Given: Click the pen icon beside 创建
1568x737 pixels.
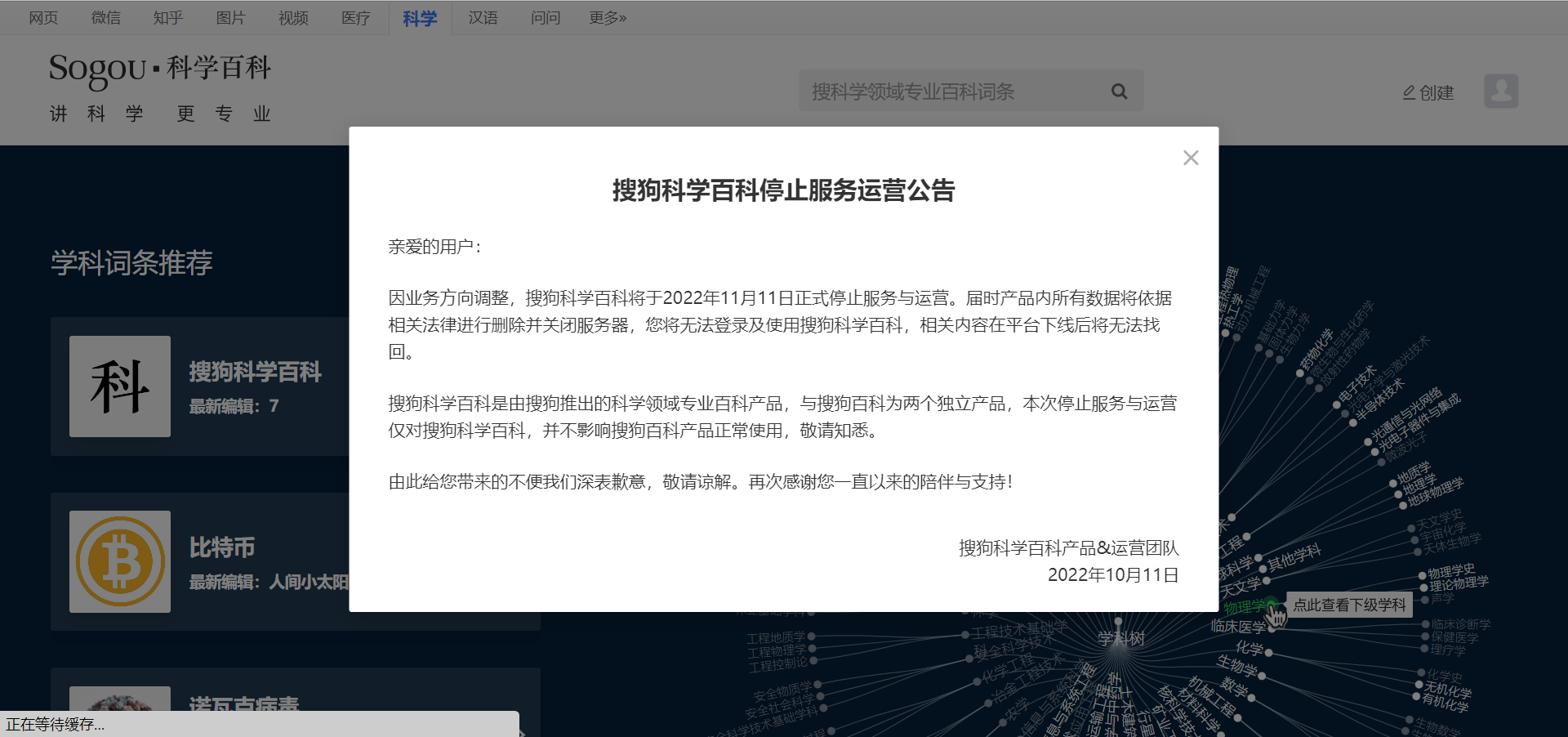Looking at the screenshot, I should click(x=1407, y=92).
